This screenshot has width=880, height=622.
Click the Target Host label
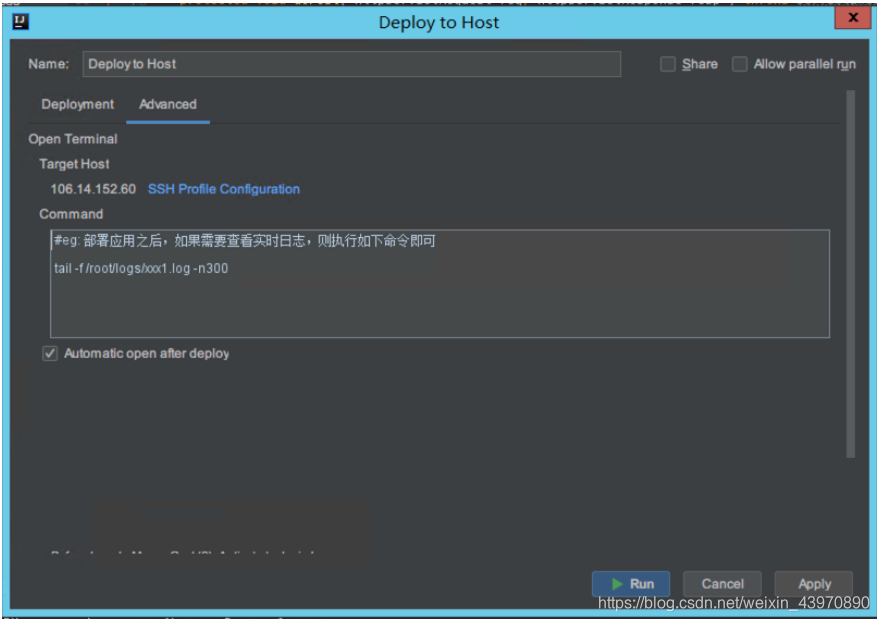(74, 164)
